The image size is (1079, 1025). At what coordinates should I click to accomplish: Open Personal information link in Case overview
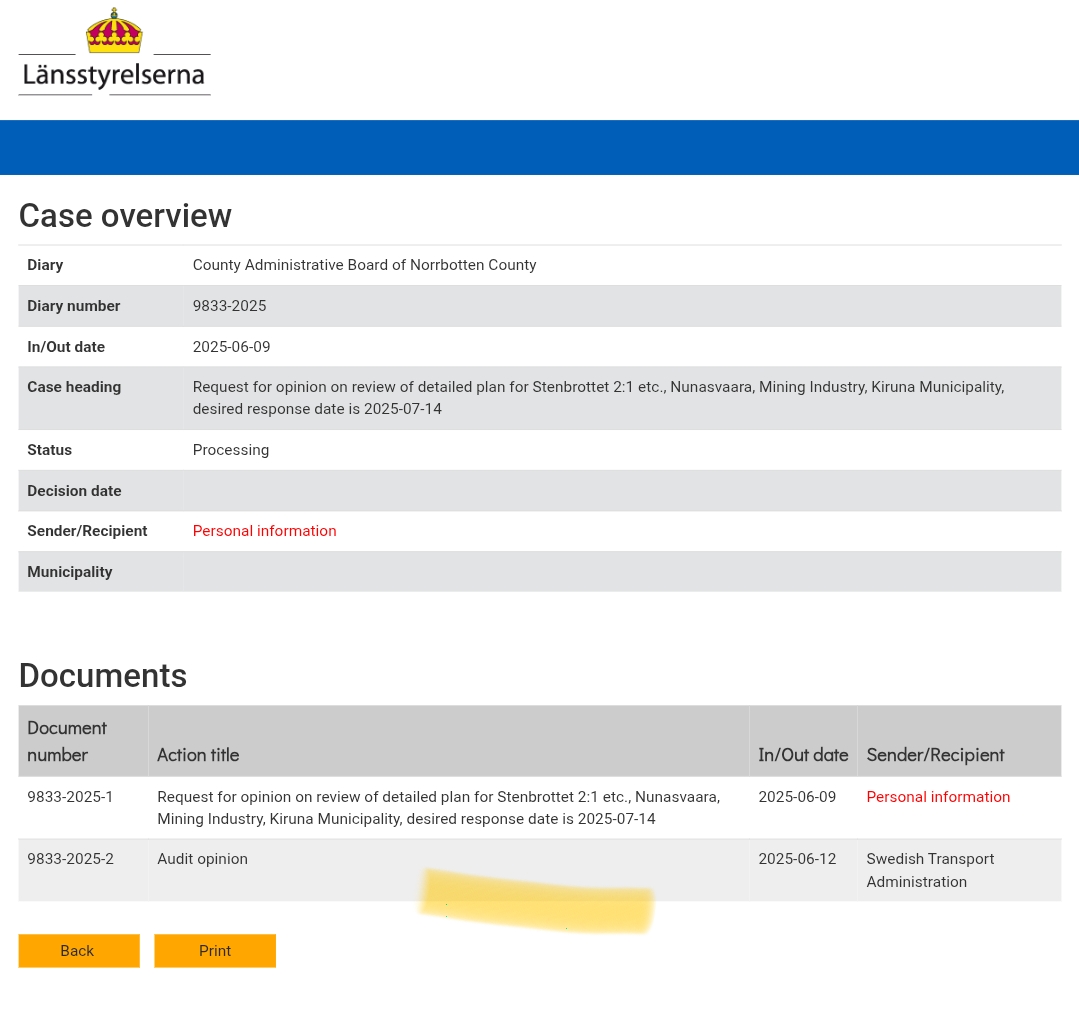(264, 531)
